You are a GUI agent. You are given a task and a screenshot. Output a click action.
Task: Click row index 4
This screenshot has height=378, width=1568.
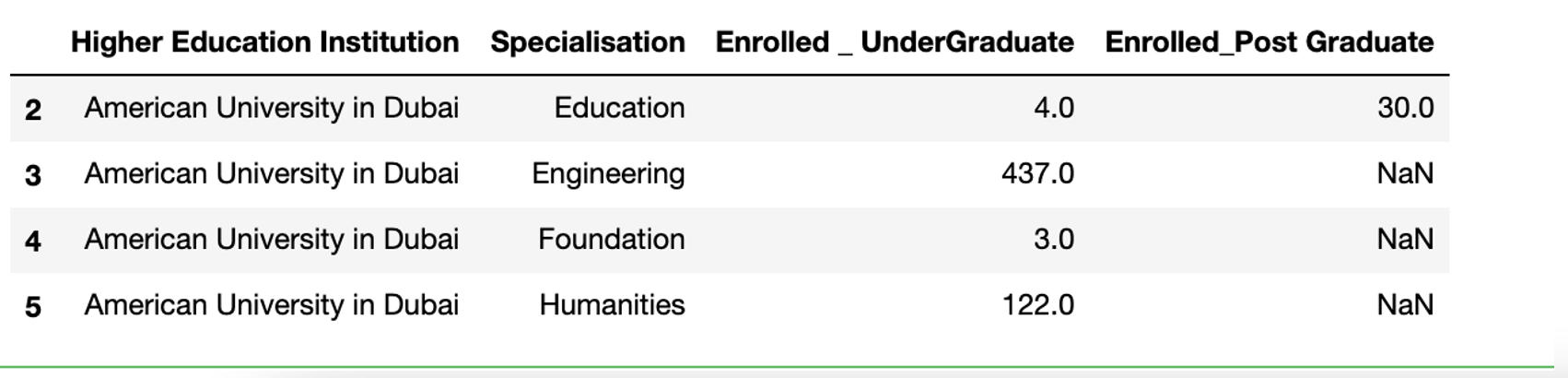[x=33, y=241]
